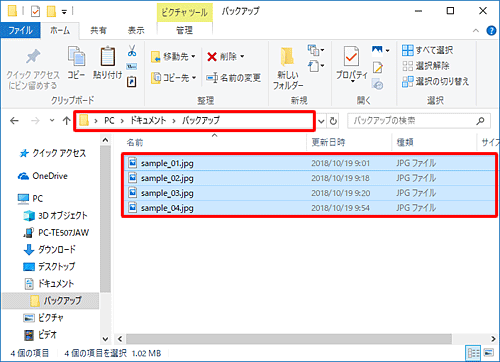Viewport: 500px width, 362px height.
Task: Open the 移動先 (Move to) dropdown
Action: tap(173, 57)
